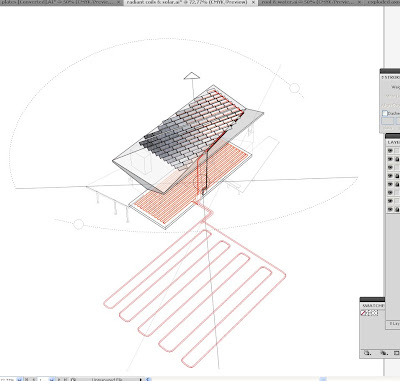This screenshot has height=381, width=400.
Task: Hide the bottom layer with its eye icon
Action: tap(390, 209)
